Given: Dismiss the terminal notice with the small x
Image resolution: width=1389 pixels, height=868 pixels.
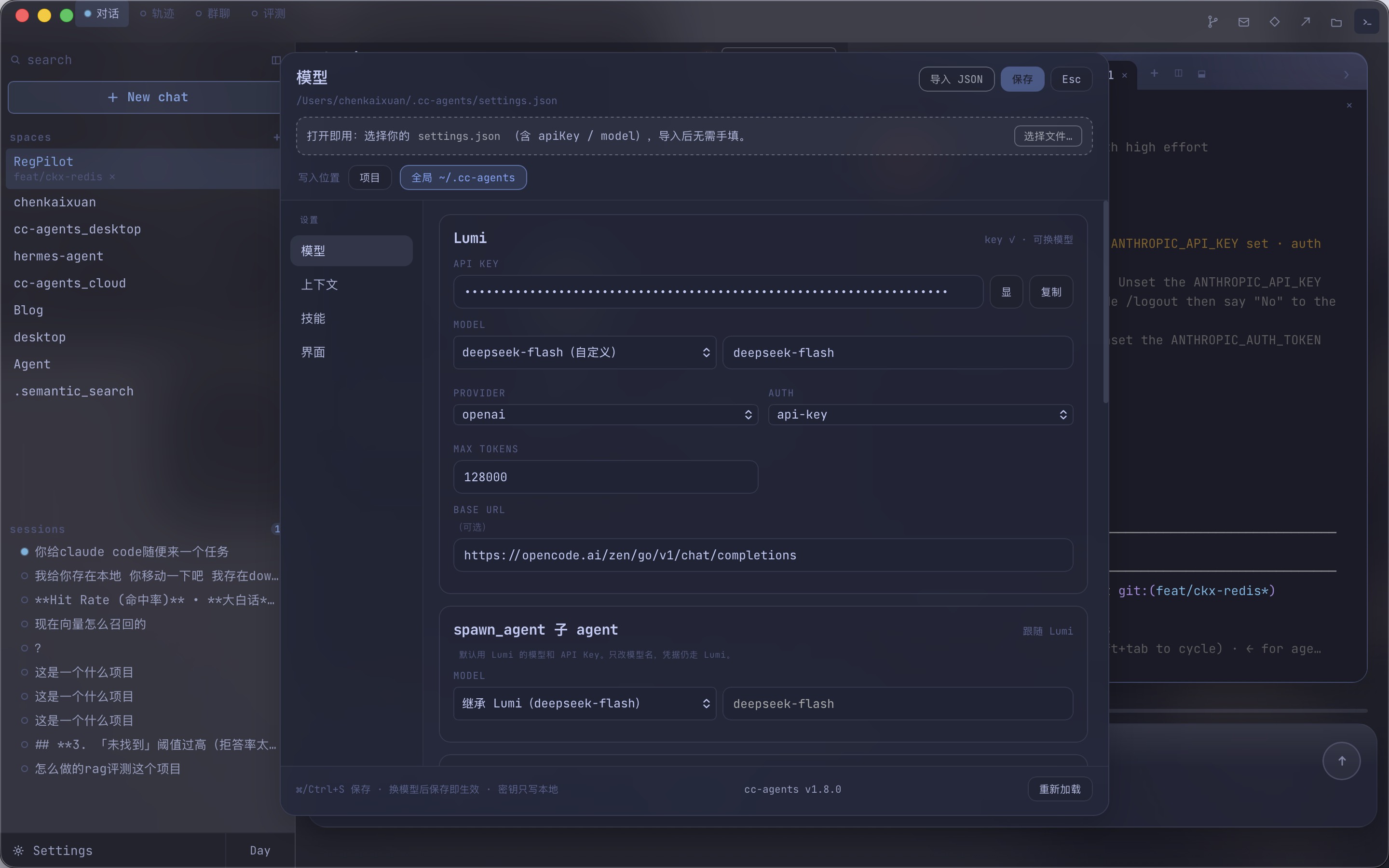Looking at the screenshot, I should (1349, 105).
